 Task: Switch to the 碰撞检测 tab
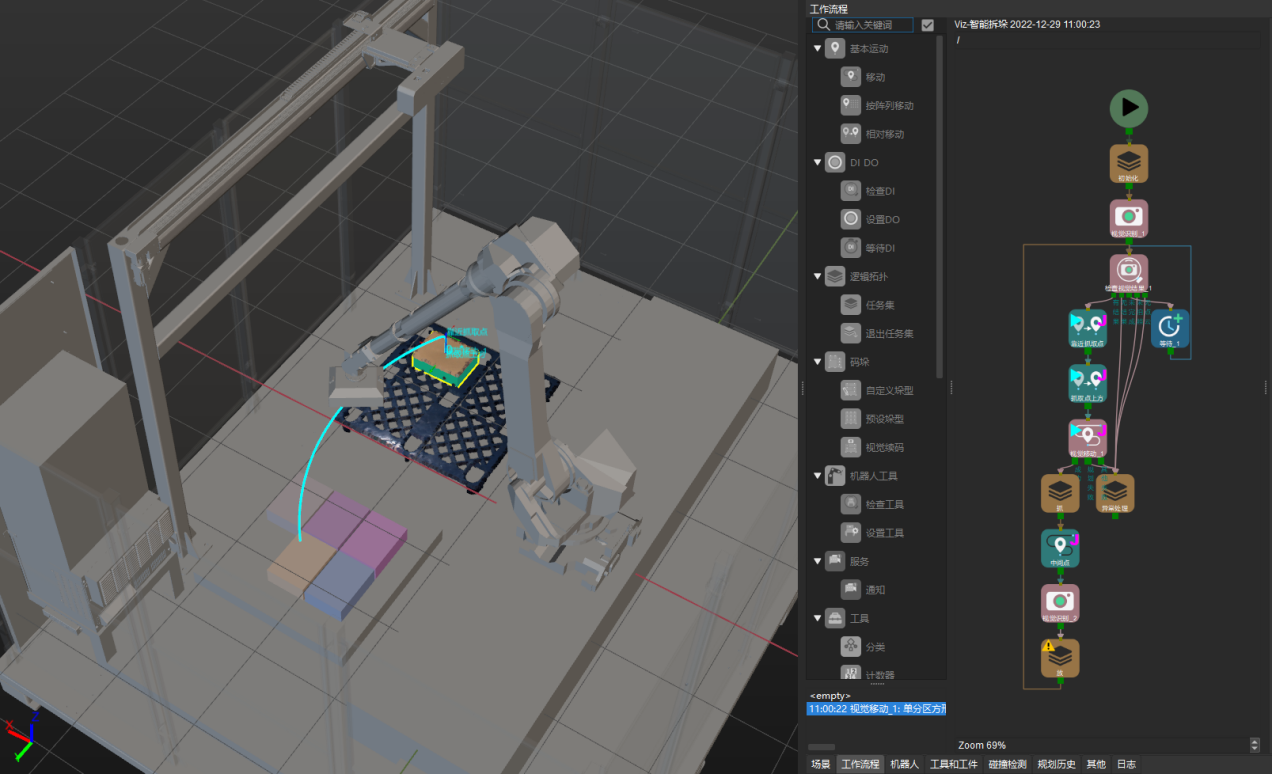[x=1006, y=764]
